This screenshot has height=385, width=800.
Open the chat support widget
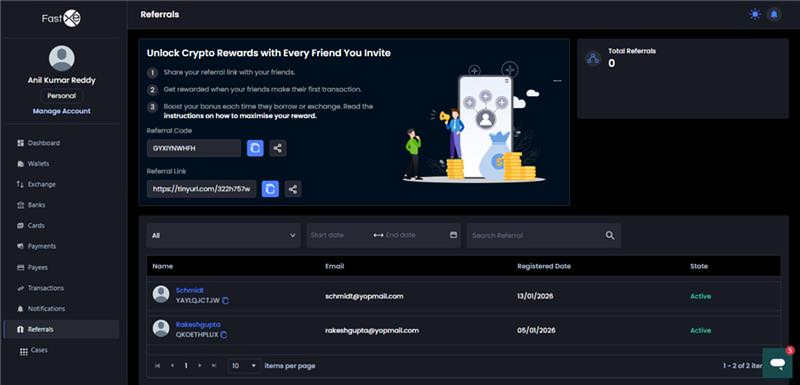click(778, 363)
